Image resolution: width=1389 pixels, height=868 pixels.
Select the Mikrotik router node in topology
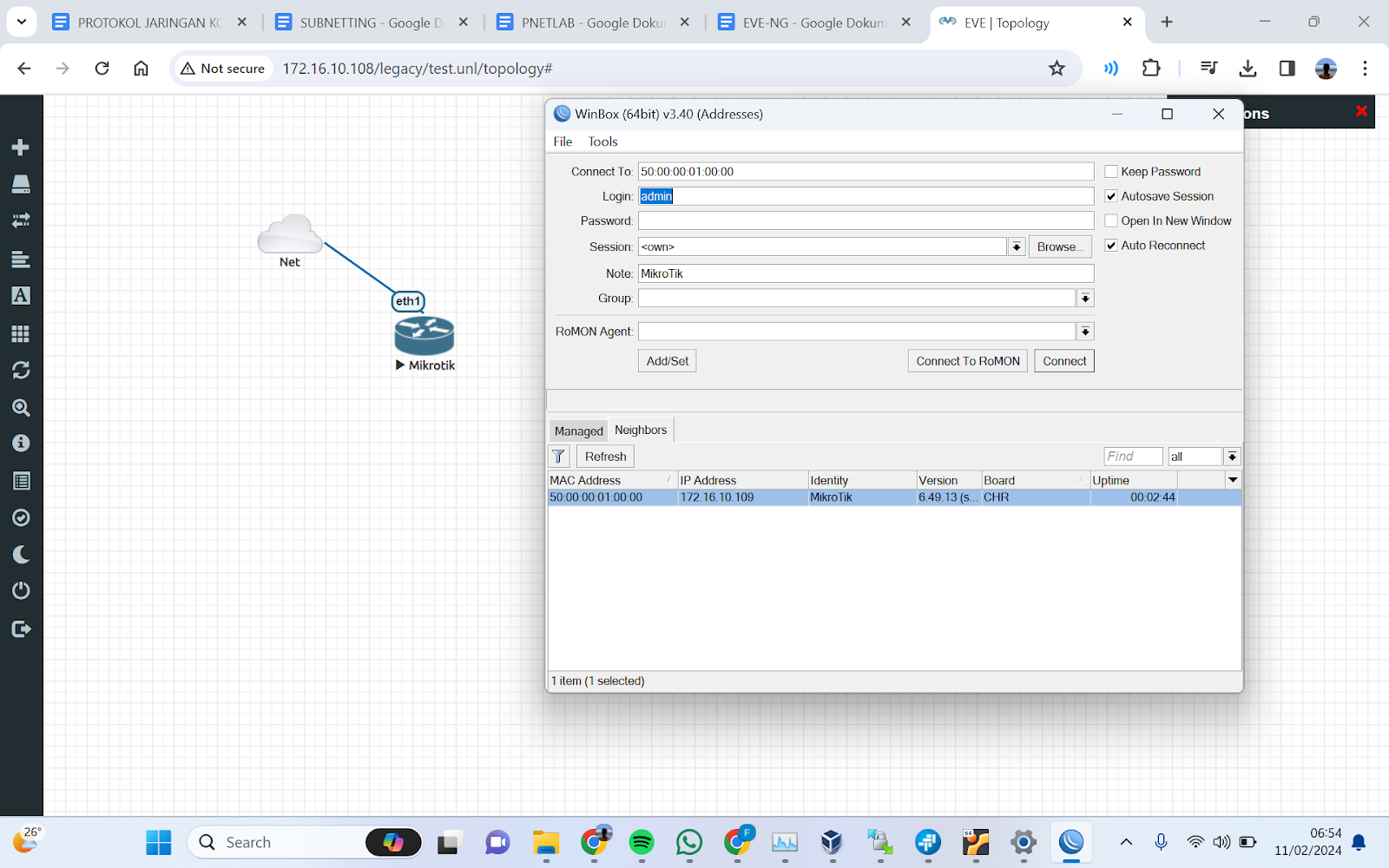coord(424,336)
